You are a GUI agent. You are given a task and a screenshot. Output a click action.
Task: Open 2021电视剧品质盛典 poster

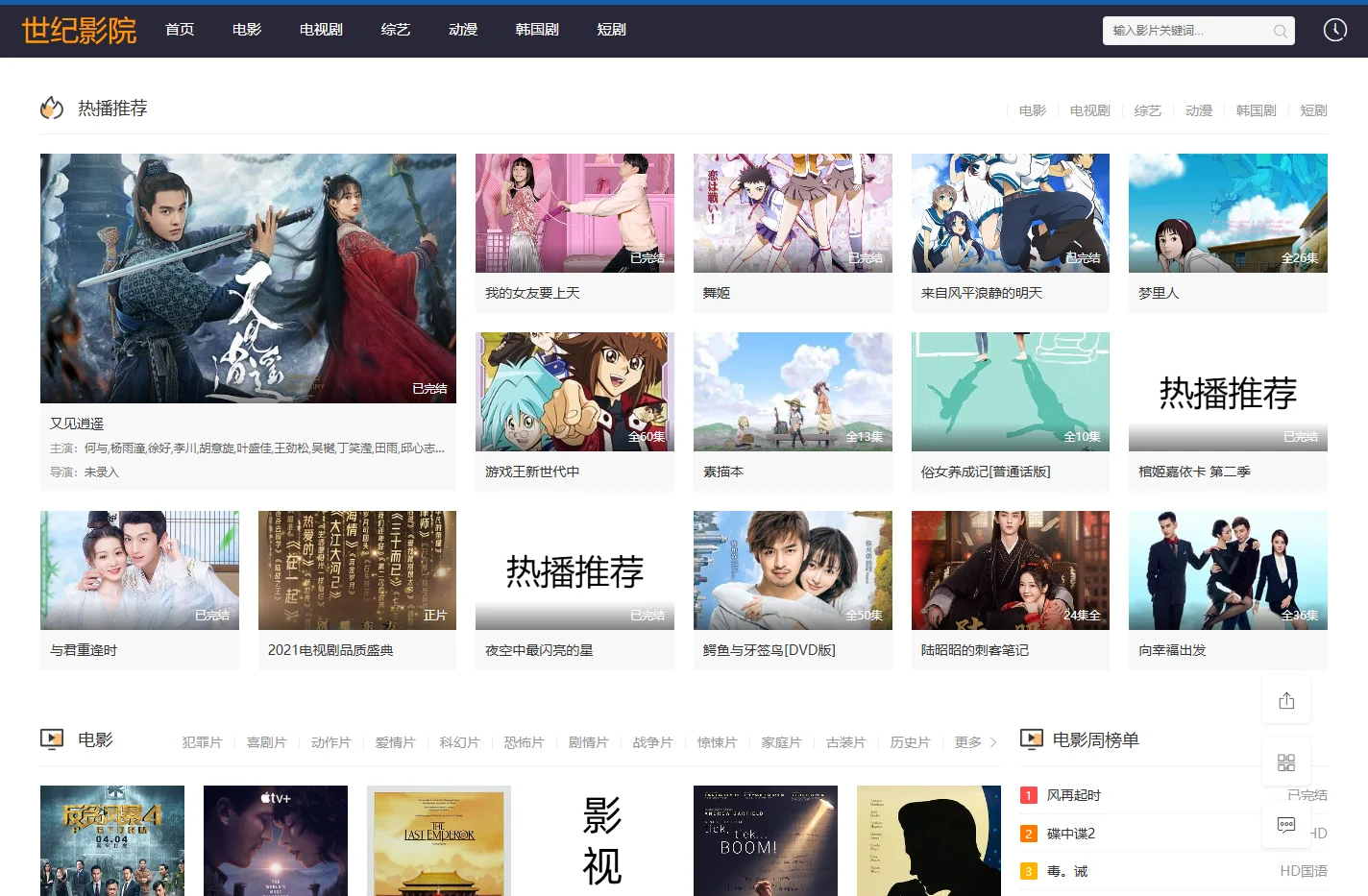(x=357, y=570)
